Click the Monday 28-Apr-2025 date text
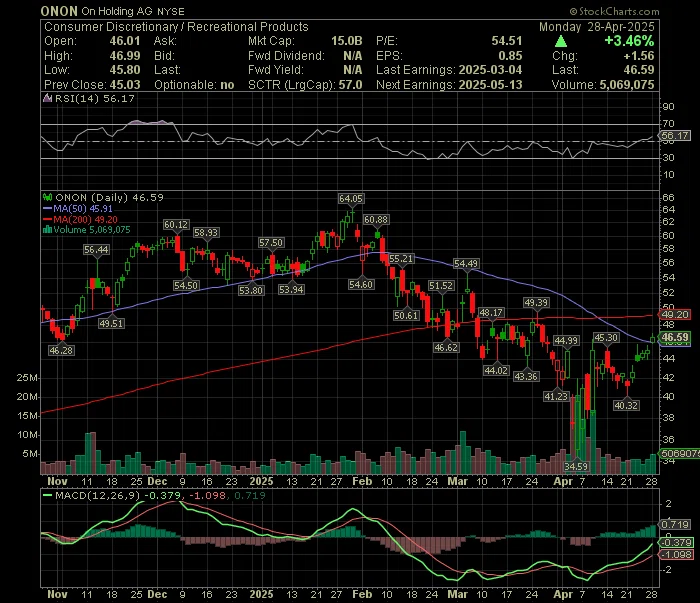Viewport: 700px width, 603px height. pyautogui.click(x=596, y=27)
